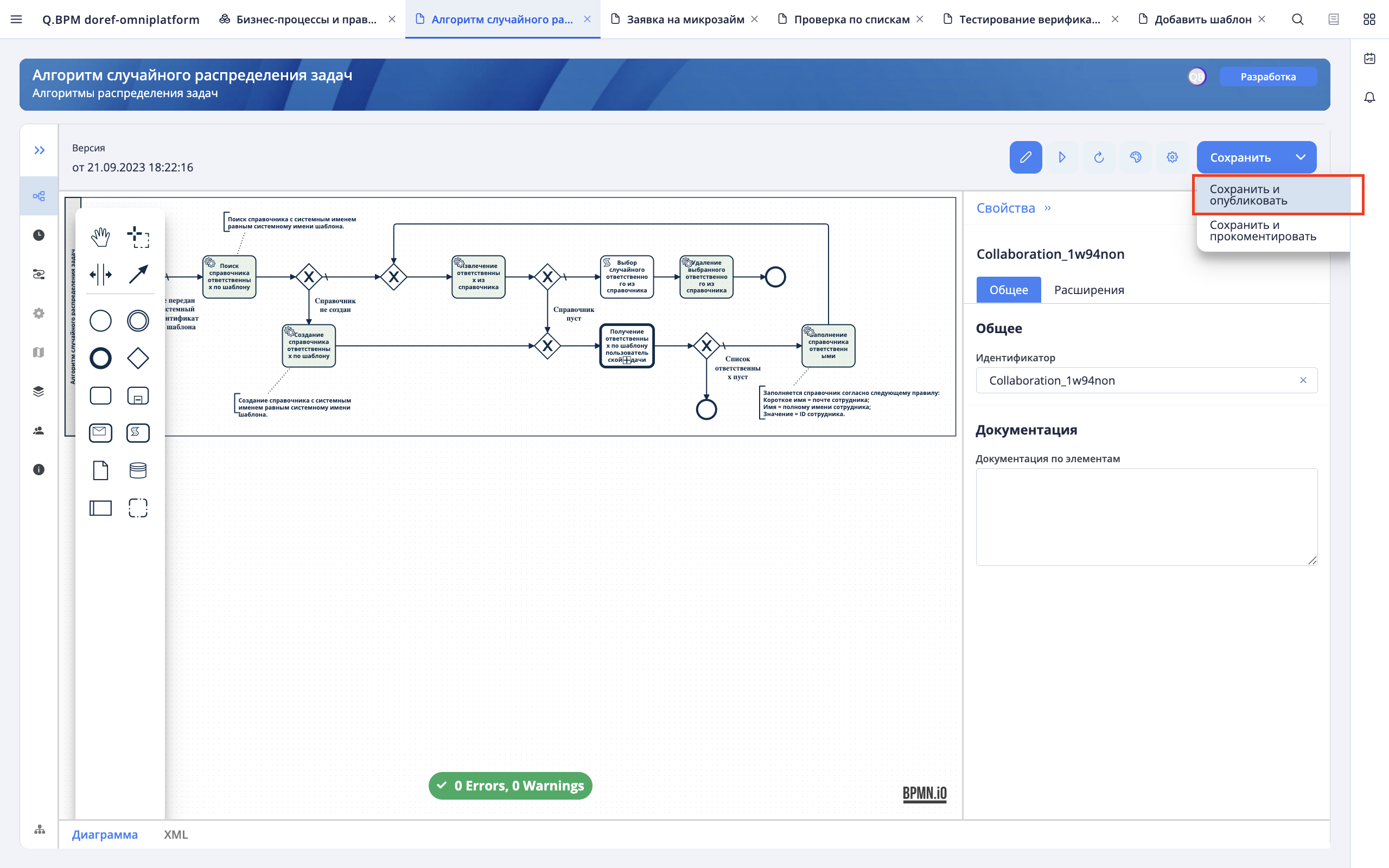
Task: Create an intermediate event from palette
Action: coord(138,320)
